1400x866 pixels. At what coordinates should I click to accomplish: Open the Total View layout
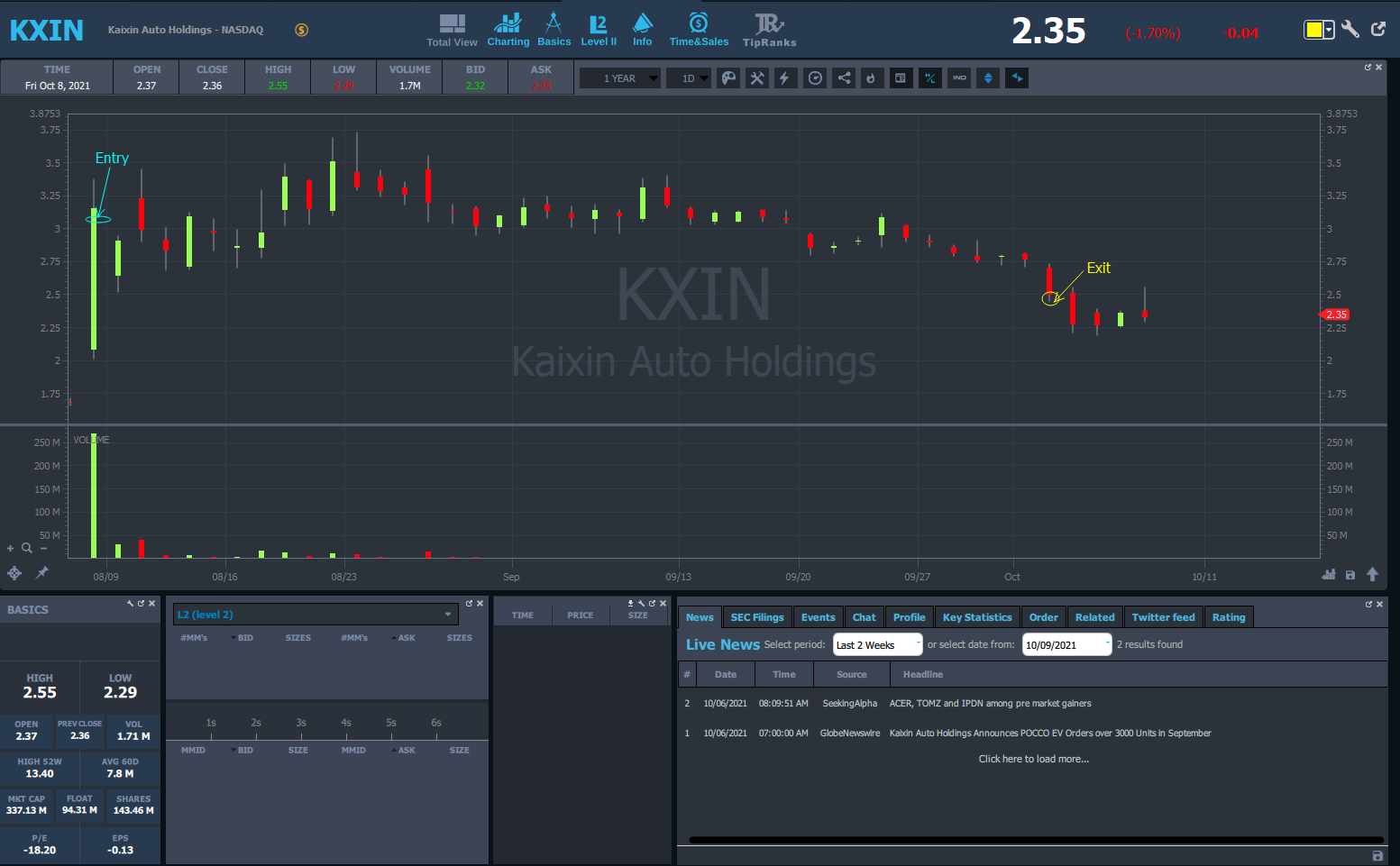[452, 30]
